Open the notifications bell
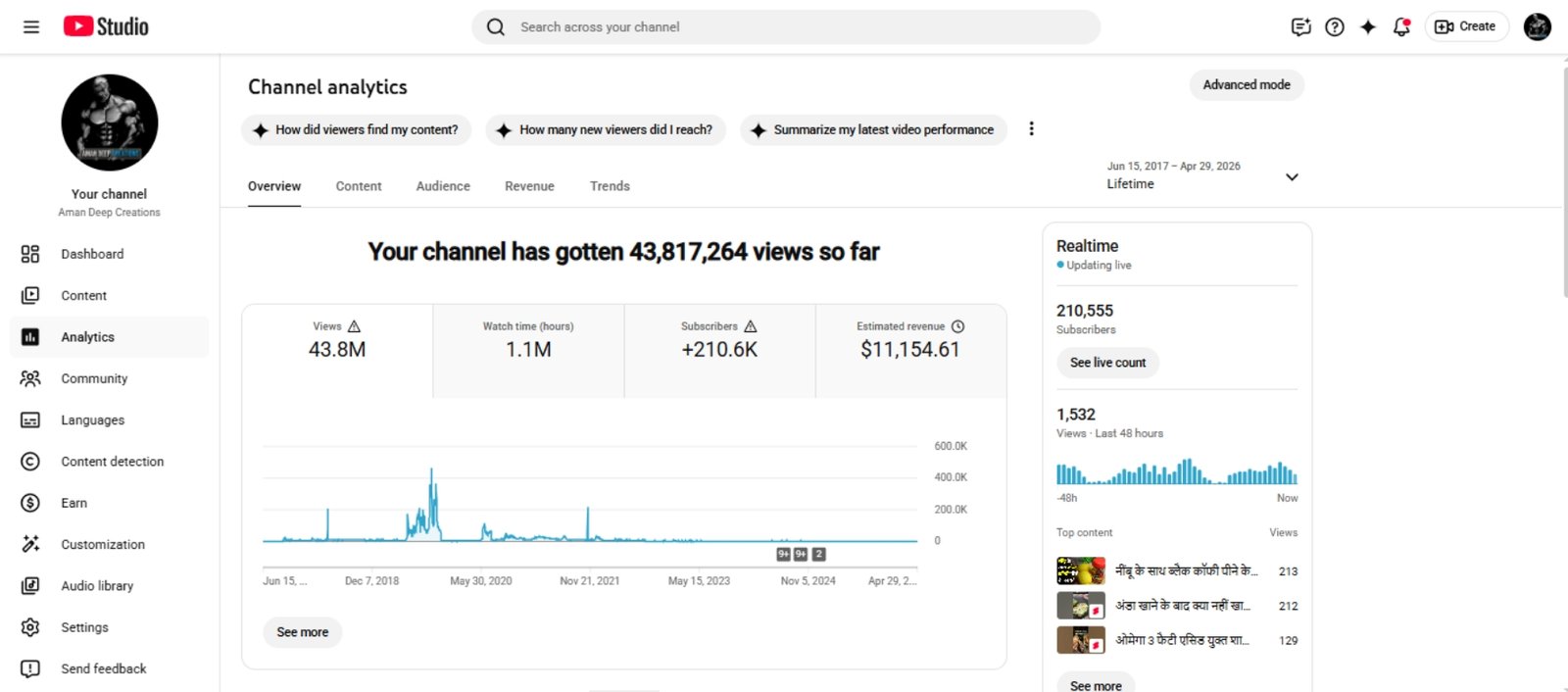This screenshot has width=1568, height=692. coord(1401,26)
